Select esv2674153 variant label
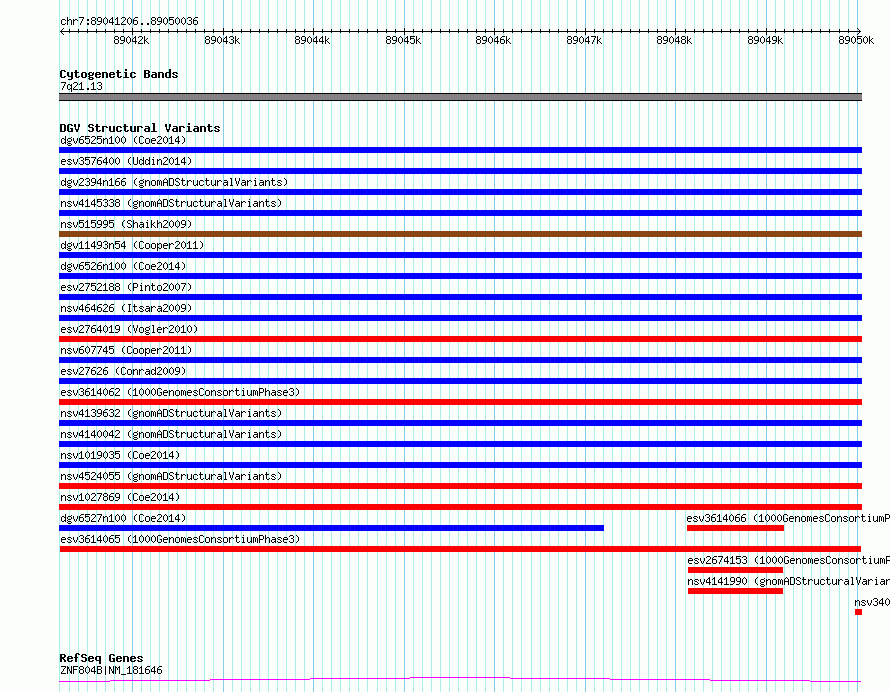This screenshot has height=692, width=890. [x=788, y=560]
